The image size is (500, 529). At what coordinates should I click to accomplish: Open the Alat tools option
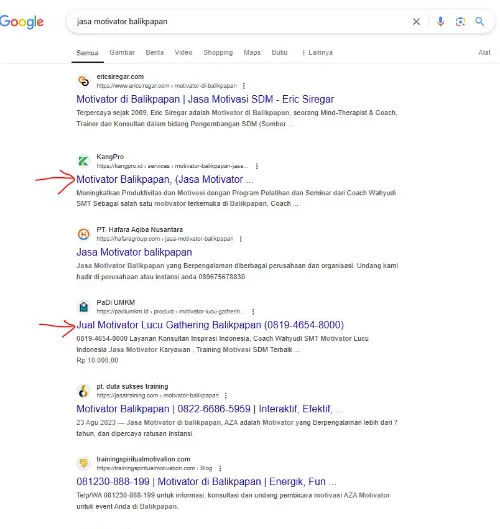pyautogui.click(x=484, y=53)
